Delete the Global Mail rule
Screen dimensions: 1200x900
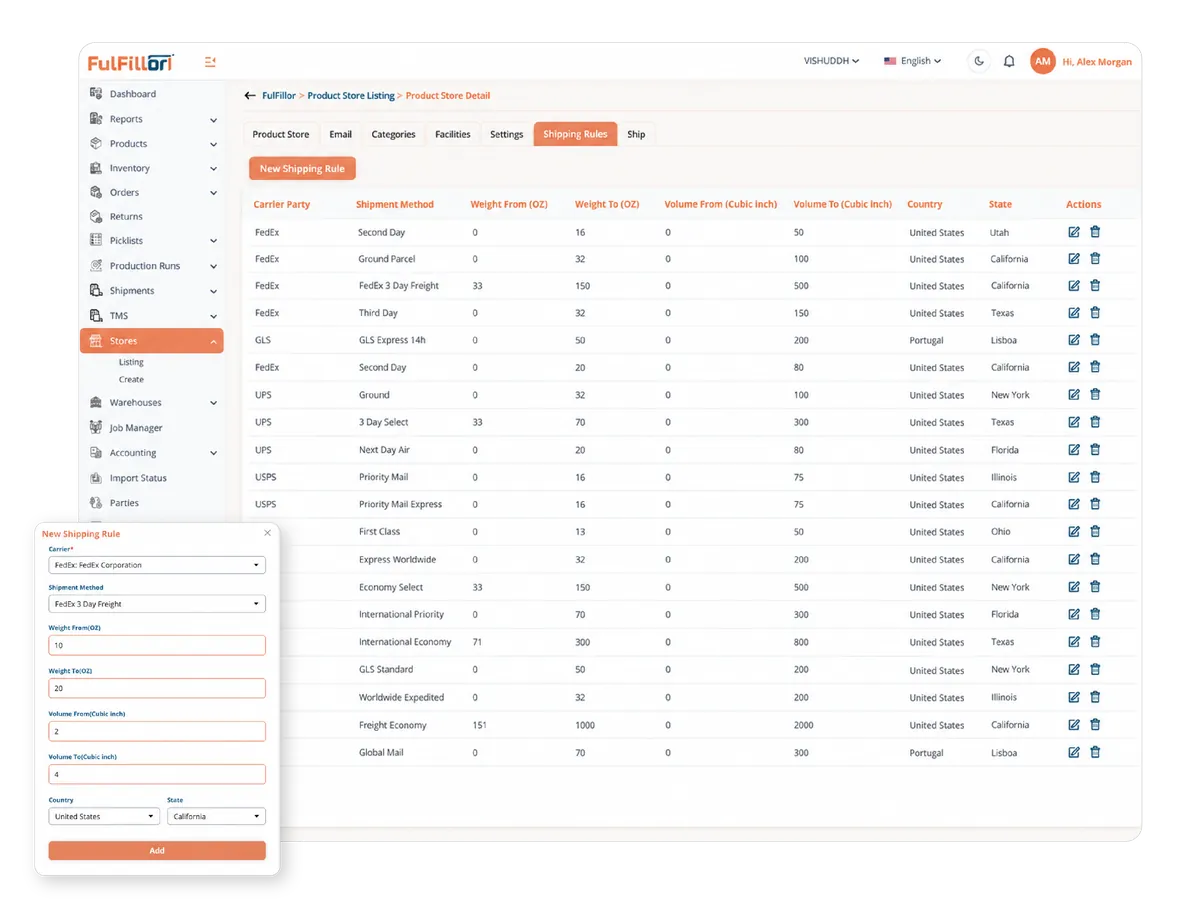click(x=1095, y=752)
